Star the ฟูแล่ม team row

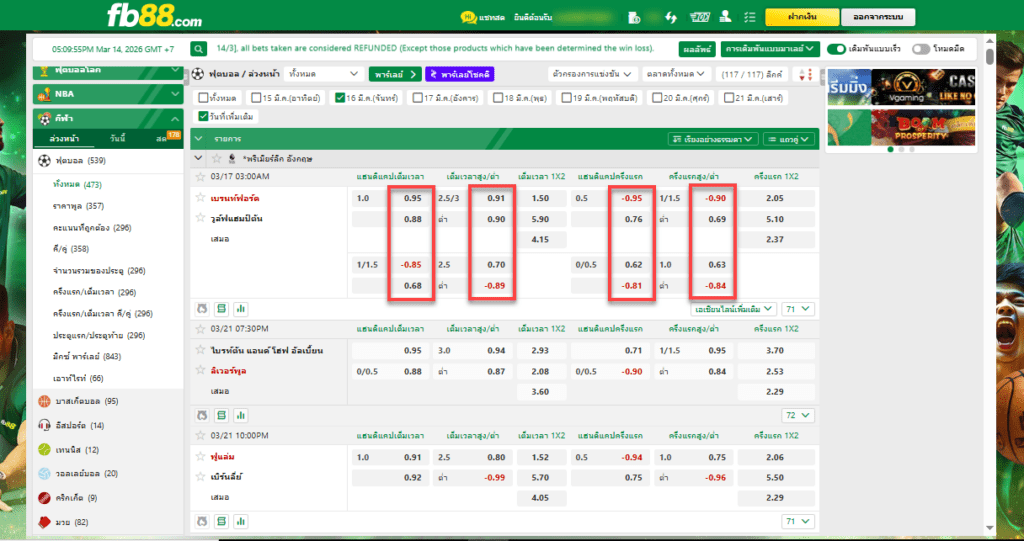[200, 457]
